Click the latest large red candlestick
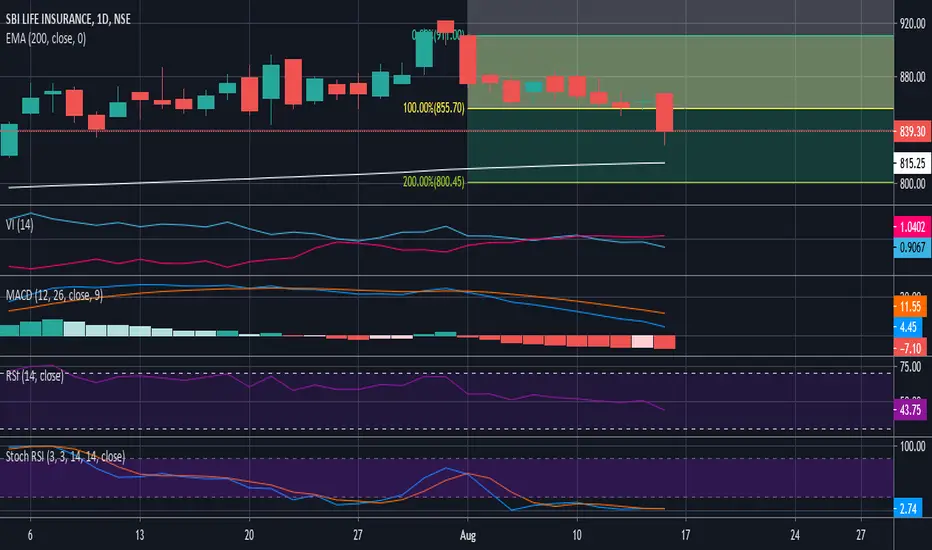This screenshot has width=932, height=550. (665, 112)
